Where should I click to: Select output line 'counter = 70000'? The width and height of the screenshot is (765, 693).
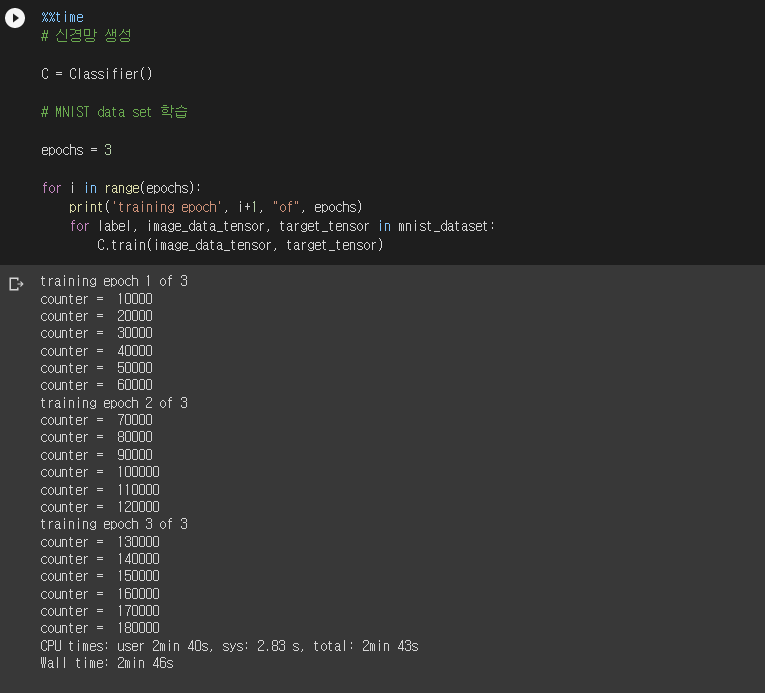point(97,420)
